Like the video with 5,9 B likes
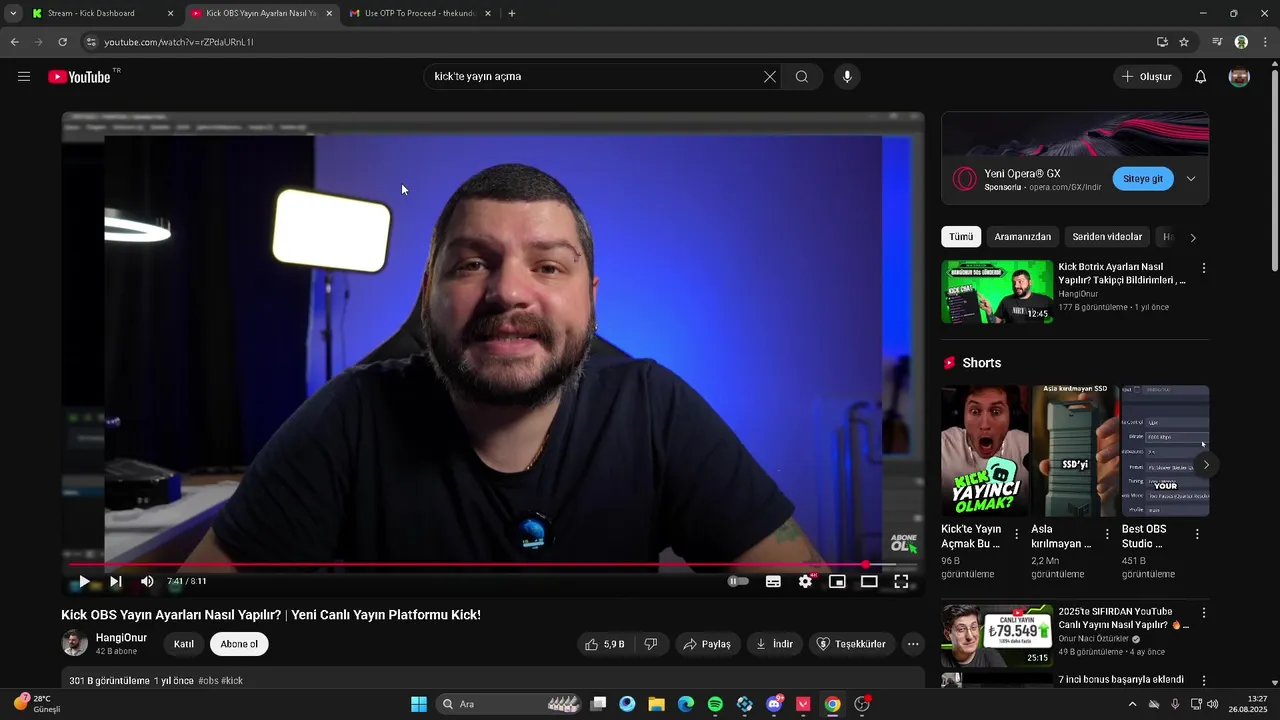 tap(605, 644)
